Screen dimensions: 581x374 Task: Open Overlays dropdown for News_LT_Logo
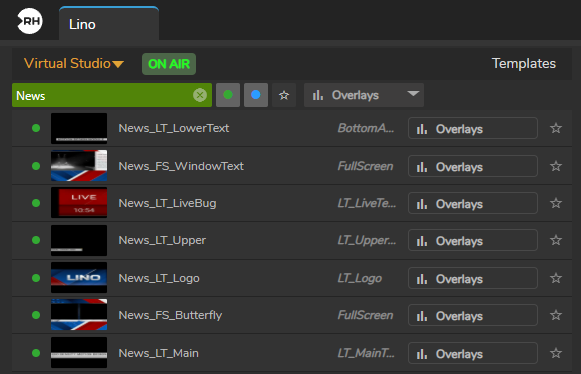click(x=473, y=278)
